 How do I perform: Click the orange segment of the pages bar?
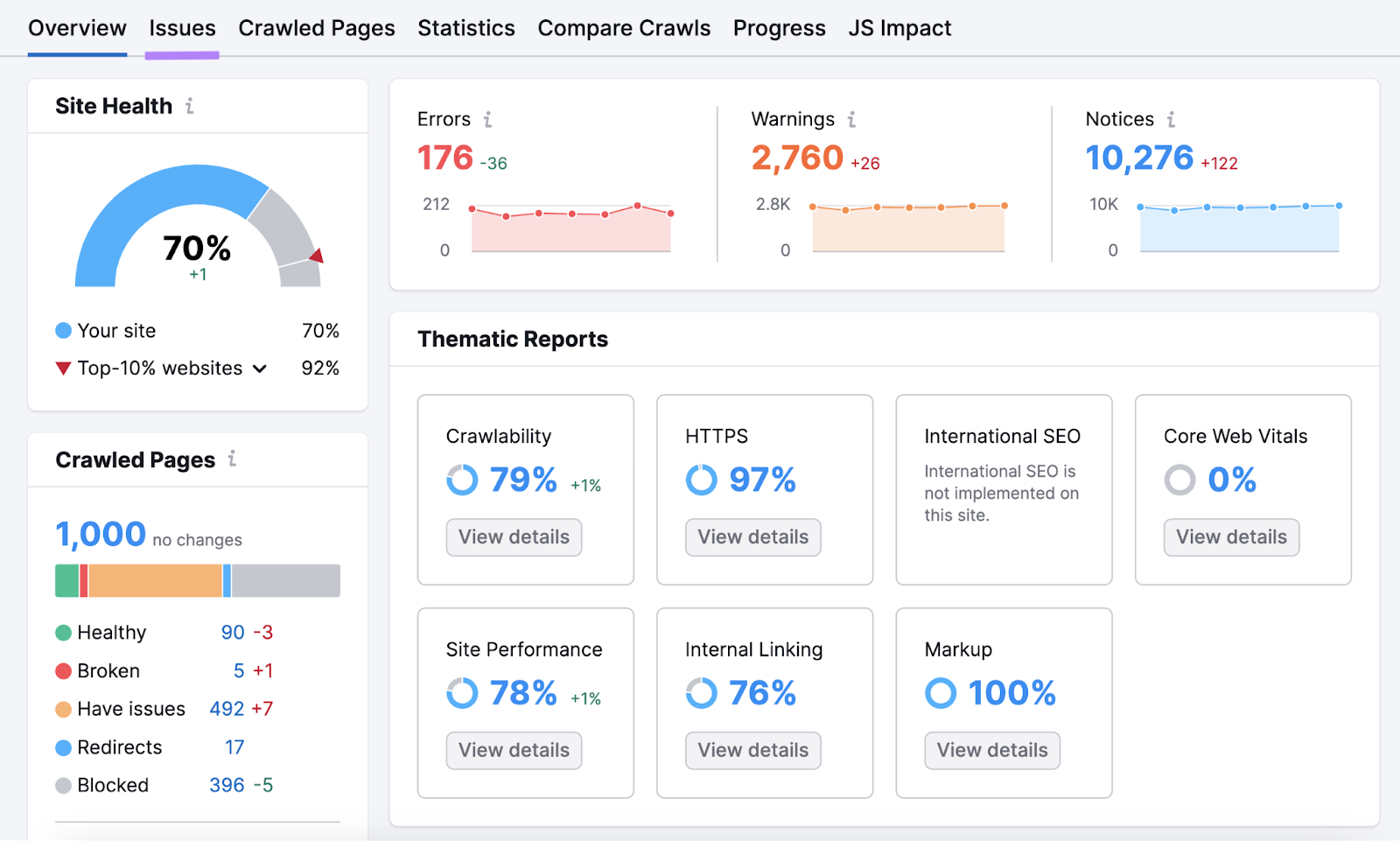click(157, 580)
